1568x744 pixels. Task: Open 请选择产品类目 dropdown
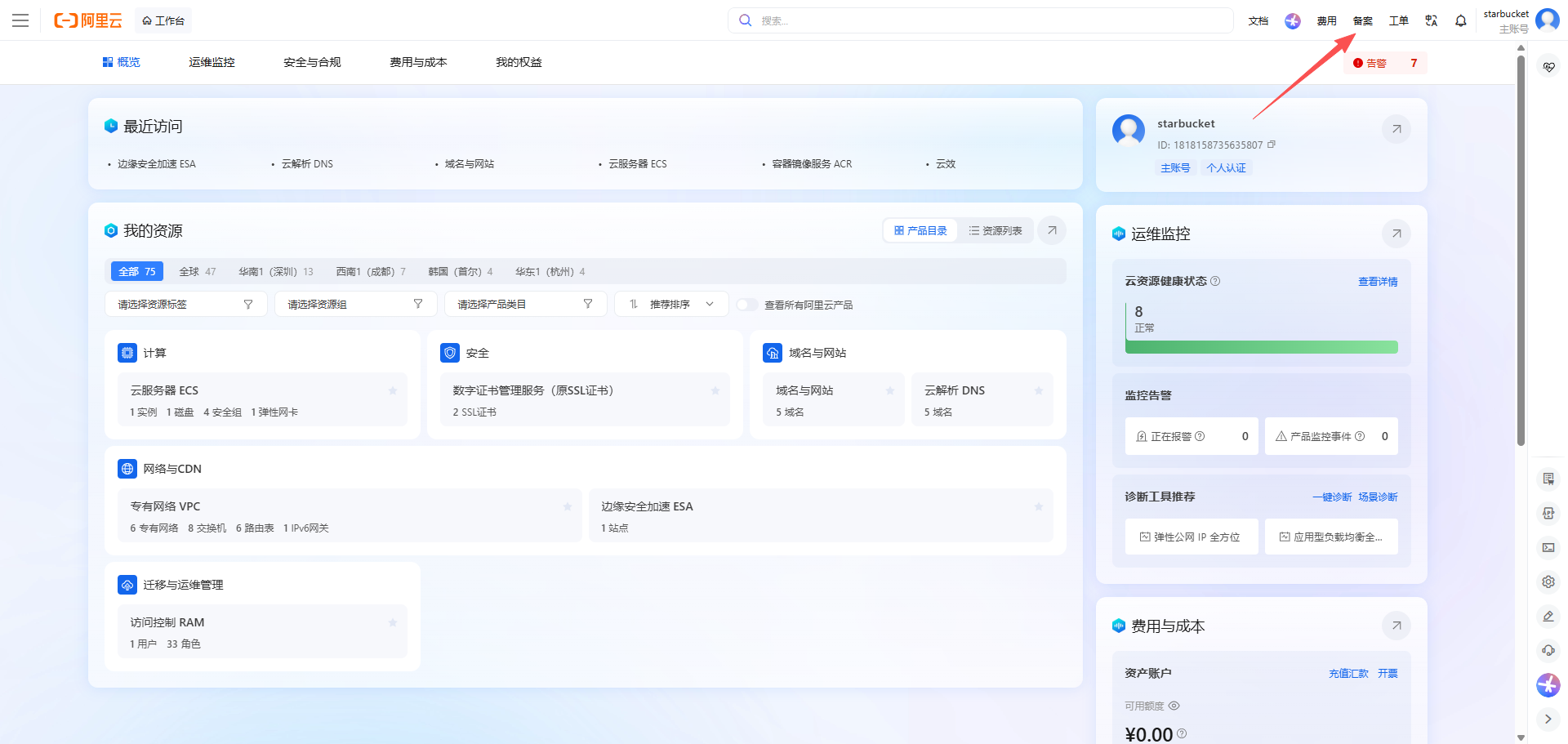525,304
